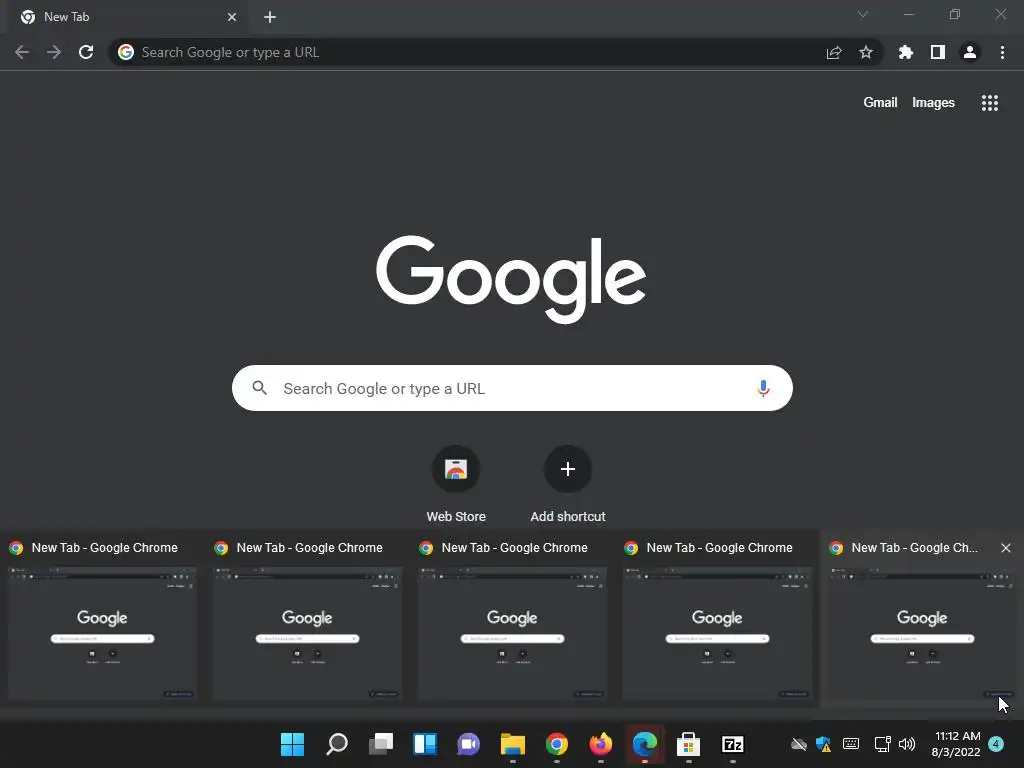Viewport: 1024px width, 768px height.
Task: Start voice search with the microphone
Action: 763,389
